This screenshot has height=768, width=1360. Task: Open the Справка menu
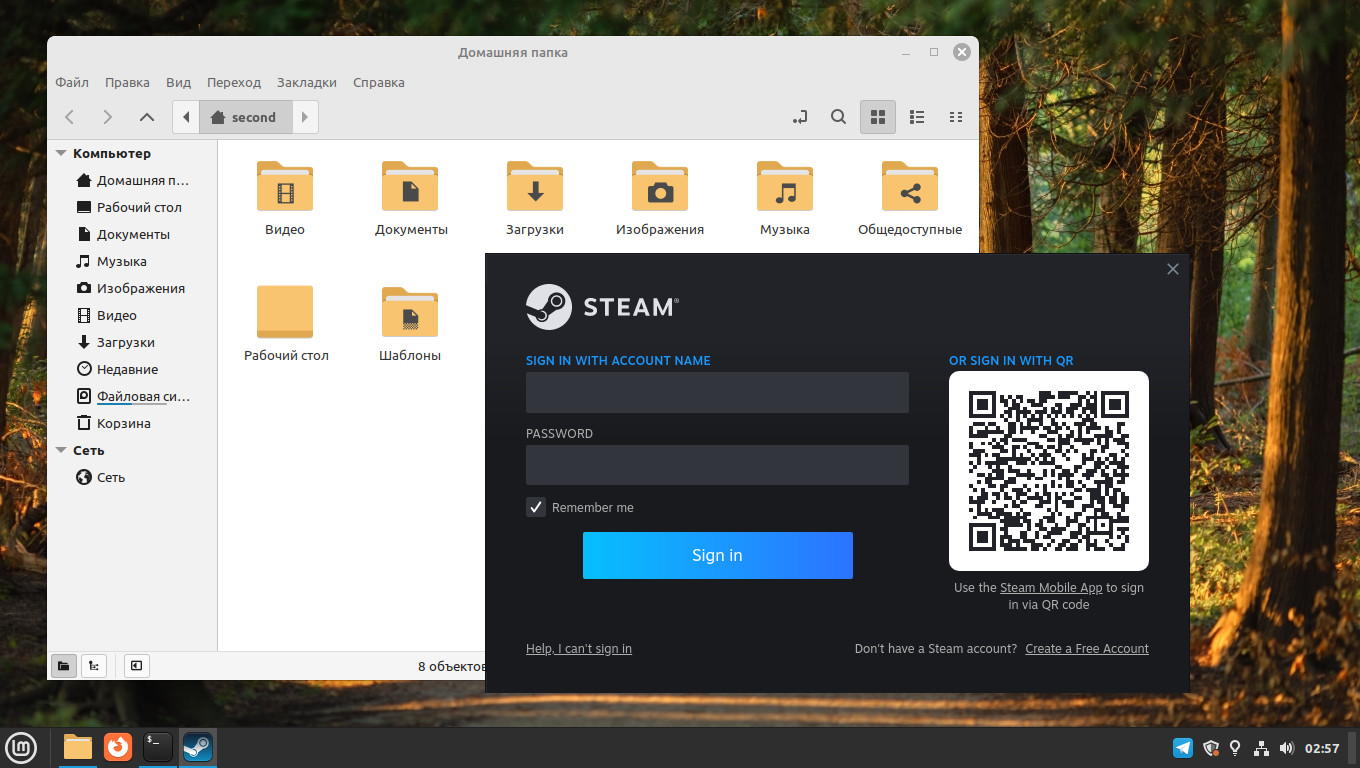point(379,83)
